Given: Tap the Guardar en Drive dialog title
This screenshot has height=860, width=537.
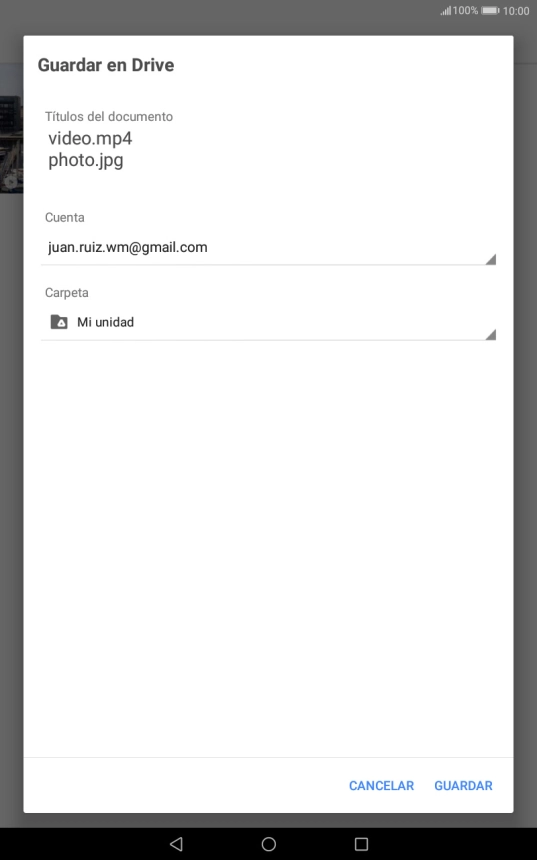Looking at the screenshot, I should [x=106, y=65].
